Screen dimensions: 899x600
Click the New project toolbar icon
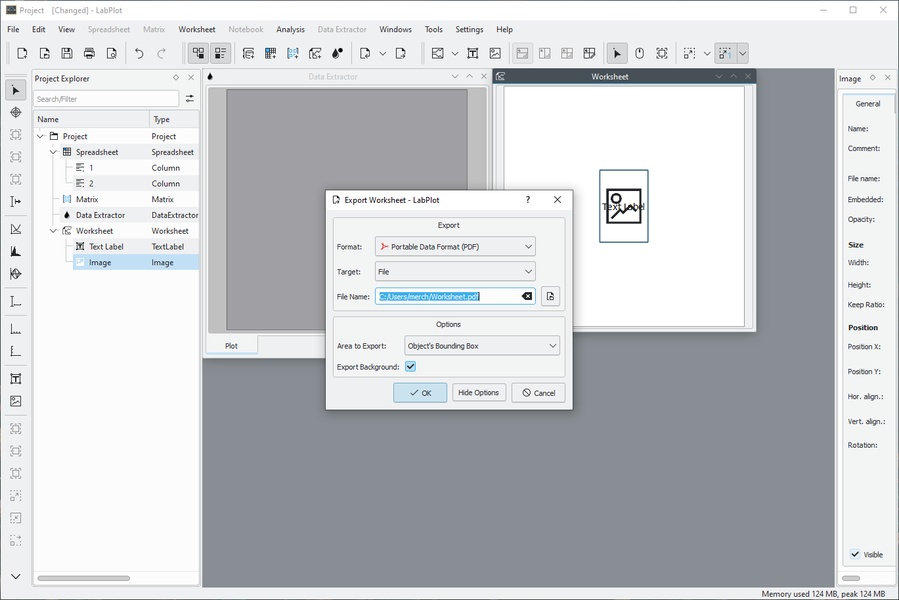tap(22, 53)
